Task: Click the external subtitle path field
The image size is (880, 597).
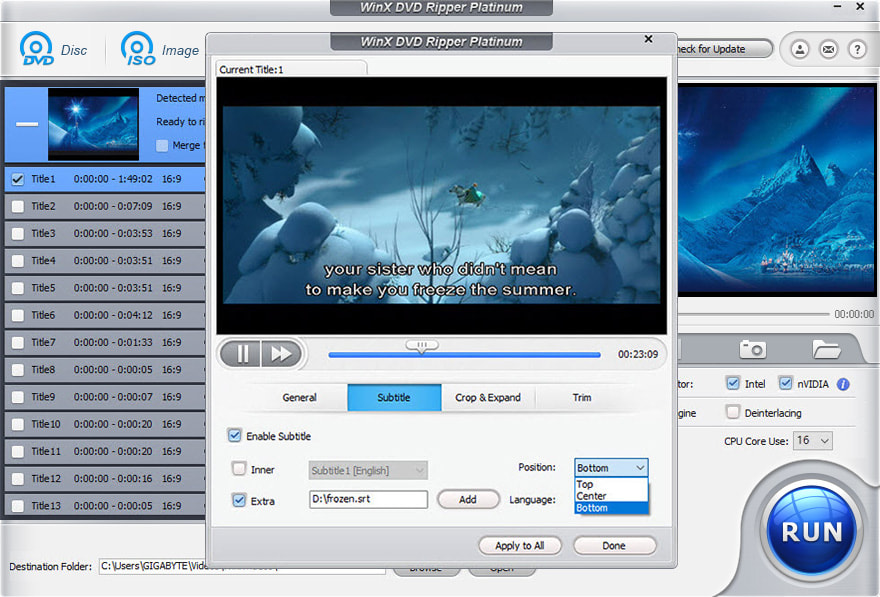Action: click(x=368, y=499)
